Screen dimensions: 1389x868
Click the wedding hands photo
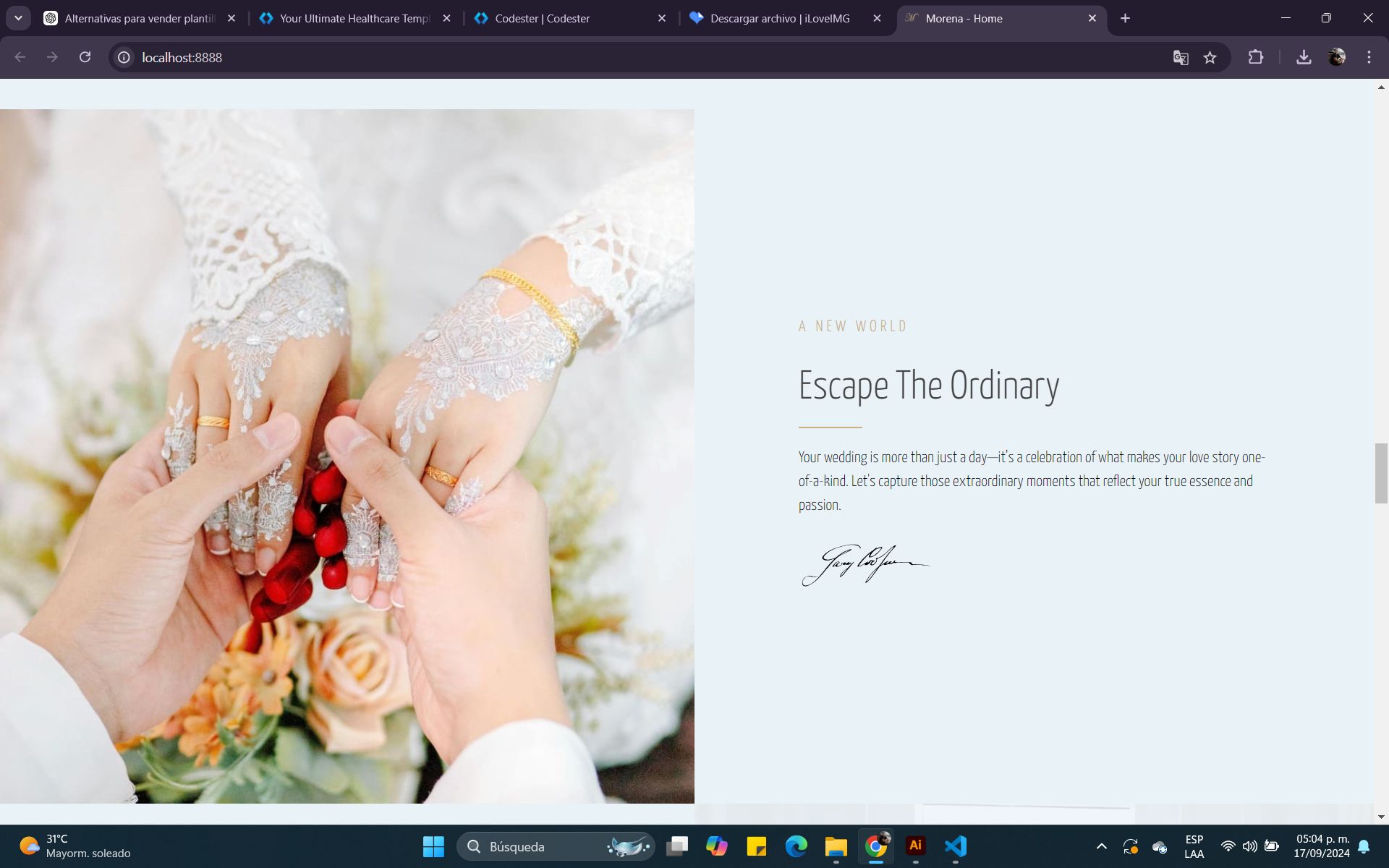pyautogui.click(x=347, y=456)
